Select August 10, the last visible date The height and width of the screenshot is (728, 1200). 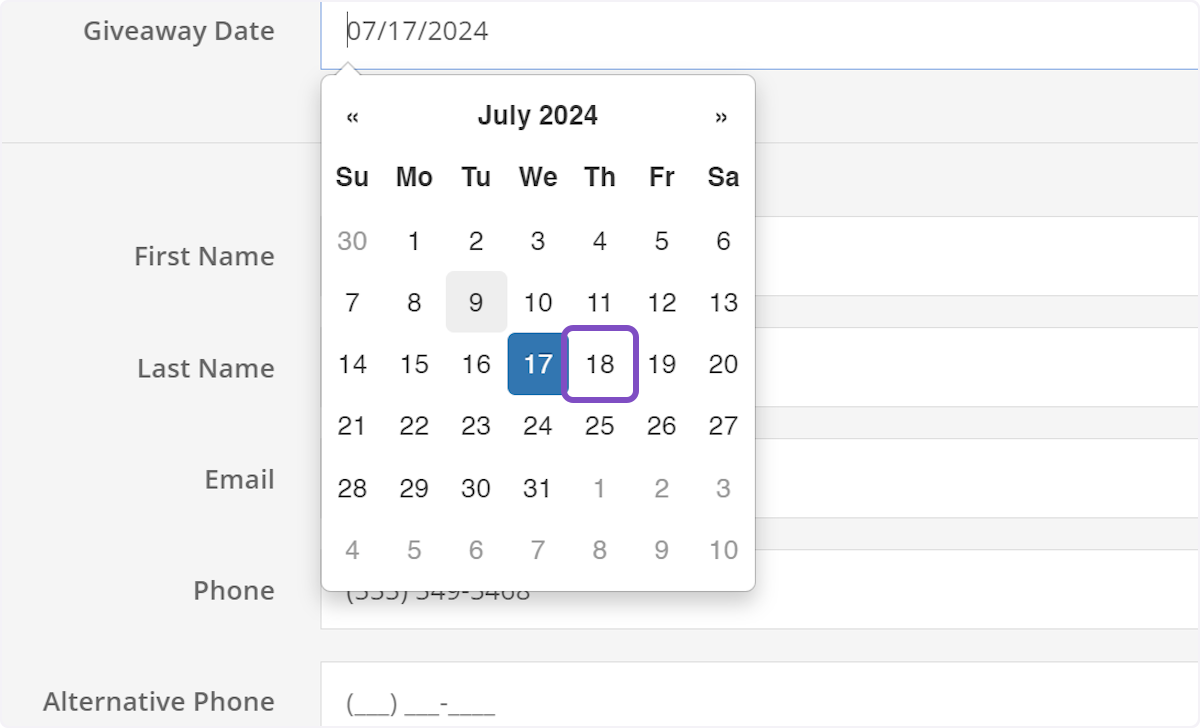(x=722, y=549)
